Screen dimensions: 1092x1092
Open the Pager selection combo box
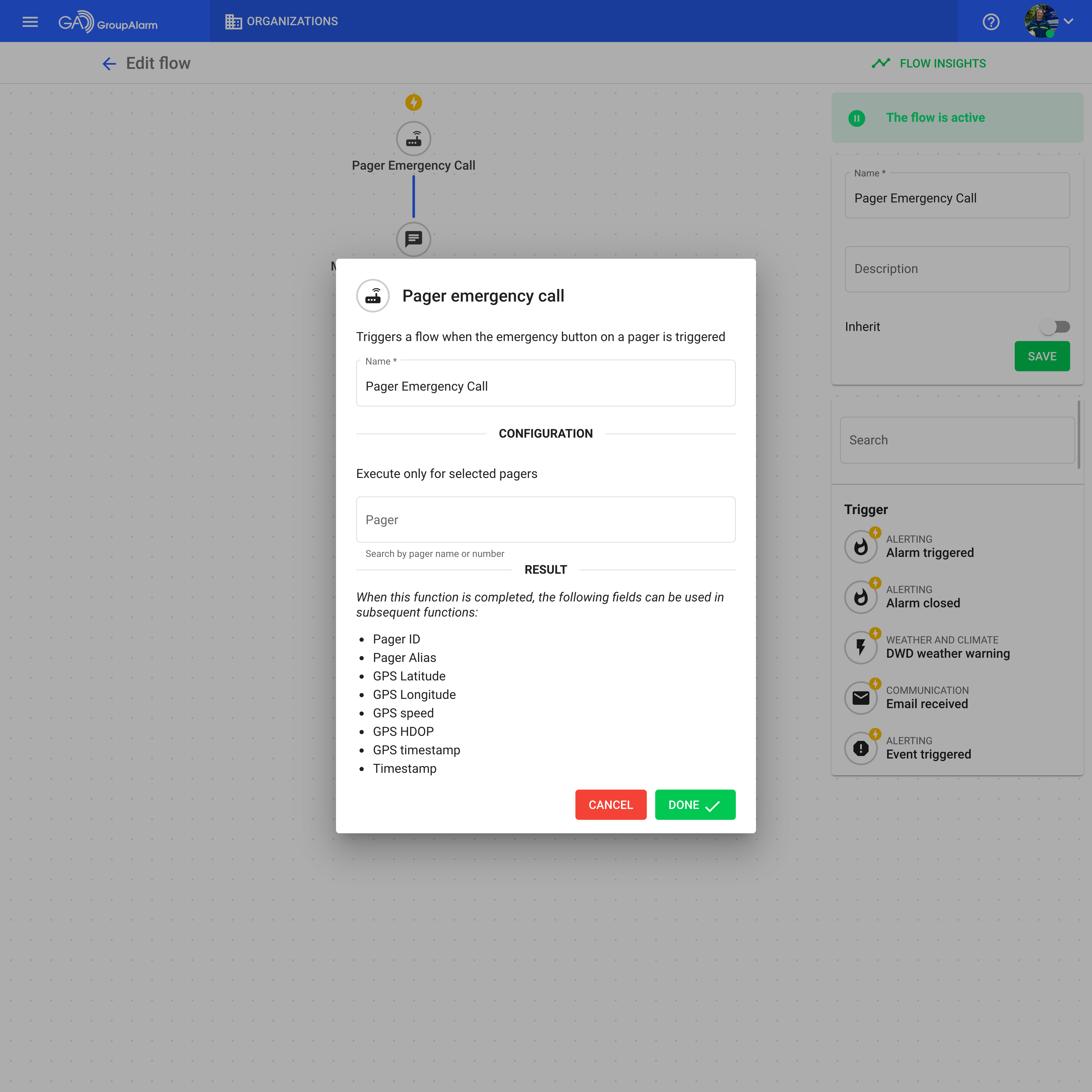coord(545,519)
